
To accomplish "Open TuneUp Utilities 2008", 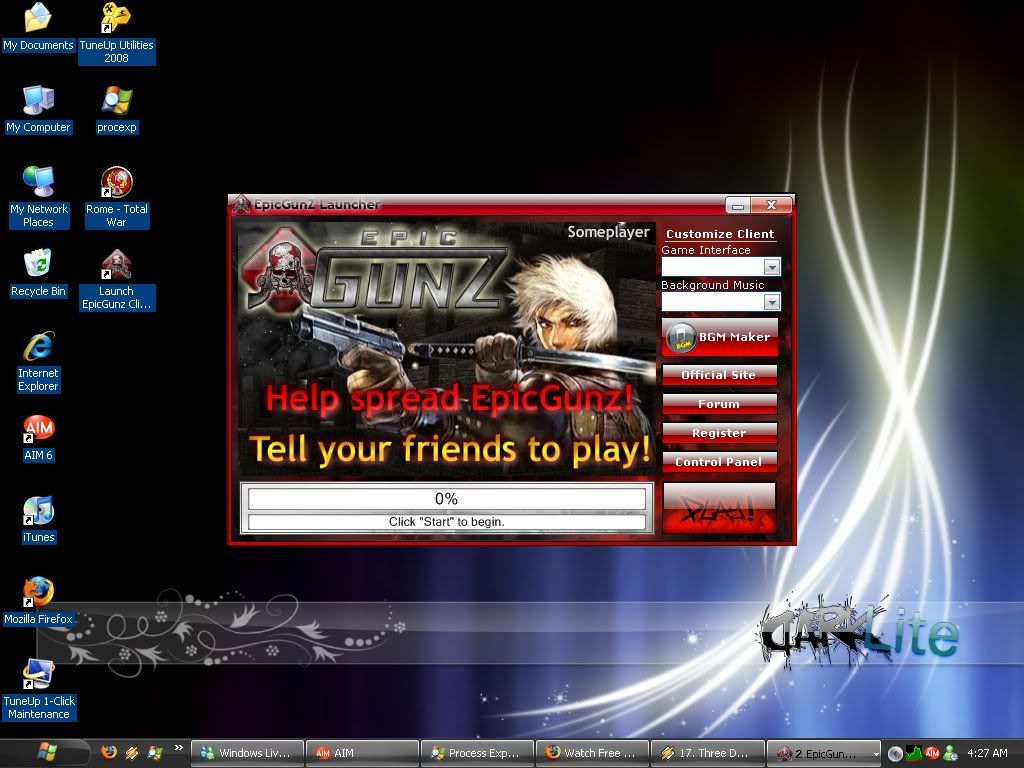I will click(116, 18).
